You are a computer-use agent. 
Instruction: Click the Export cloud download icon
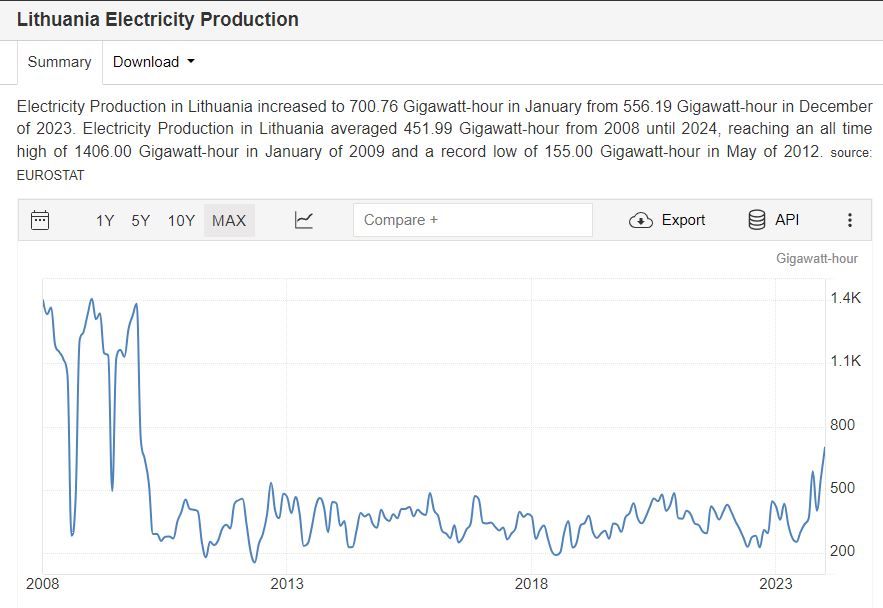coord(641,220)
